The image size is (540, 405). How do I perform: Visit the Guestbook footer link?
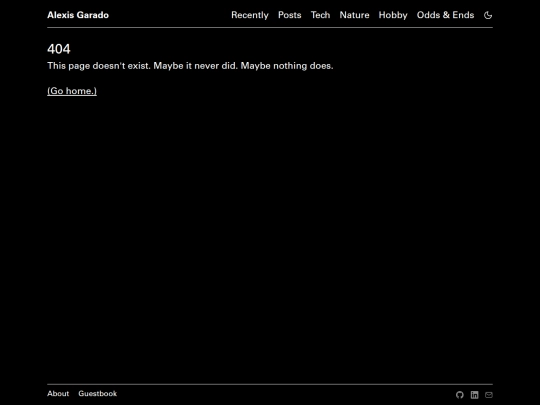[x=97, y=394]
